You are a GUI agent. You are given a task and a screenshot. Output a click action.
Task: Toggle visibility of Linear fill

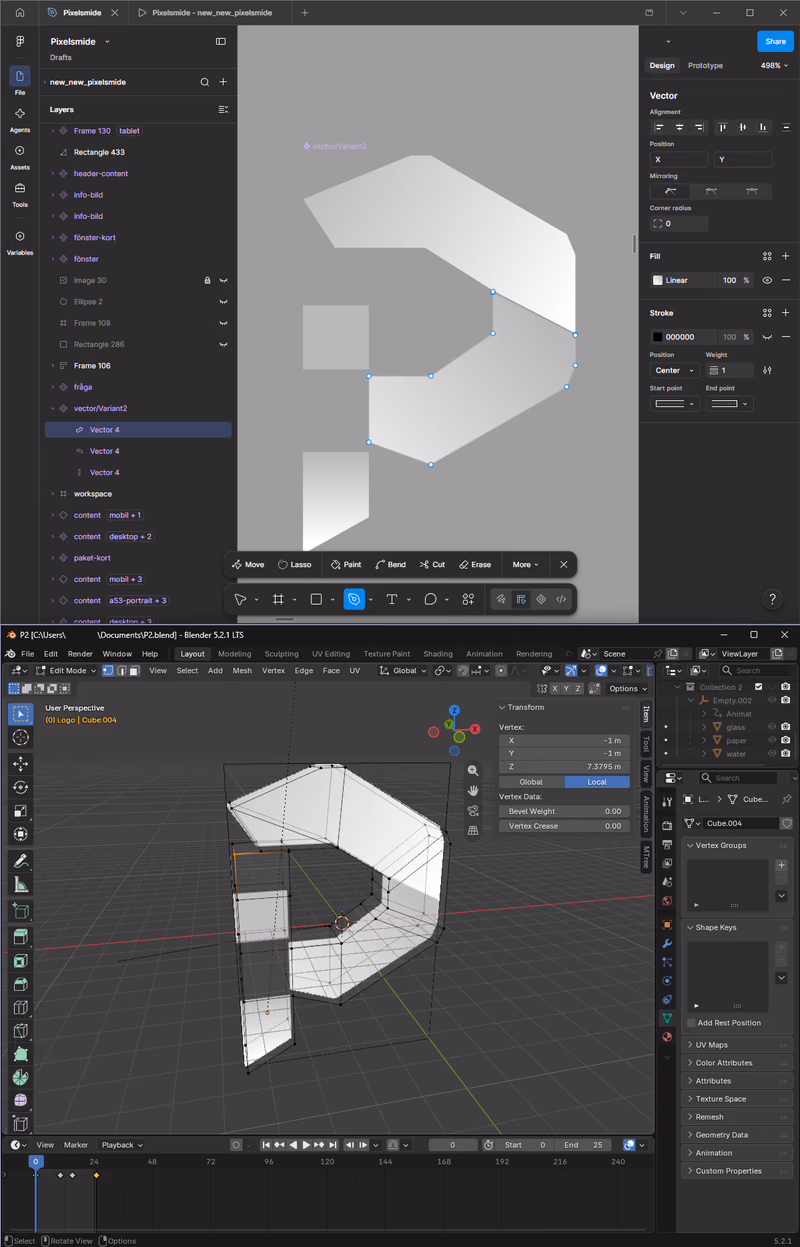767,280
